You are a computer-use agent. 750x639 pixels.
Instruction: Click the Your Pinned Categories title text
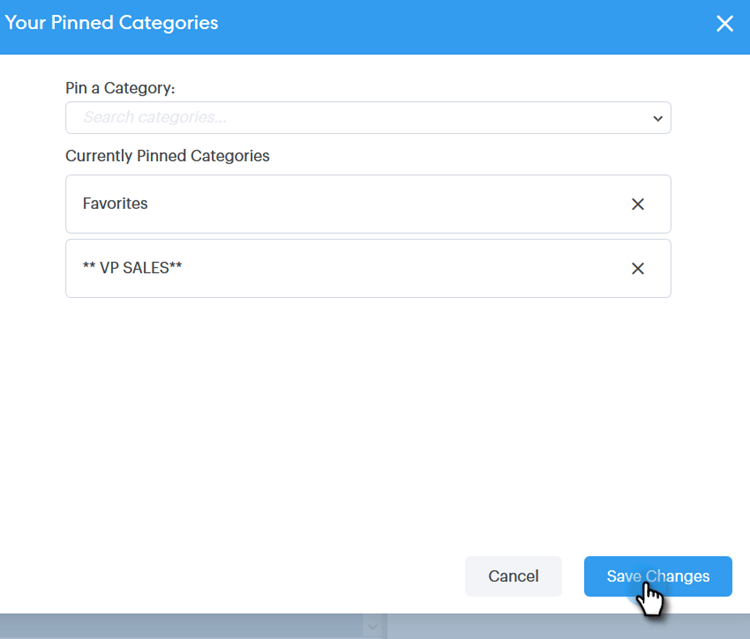click(111, 22)
